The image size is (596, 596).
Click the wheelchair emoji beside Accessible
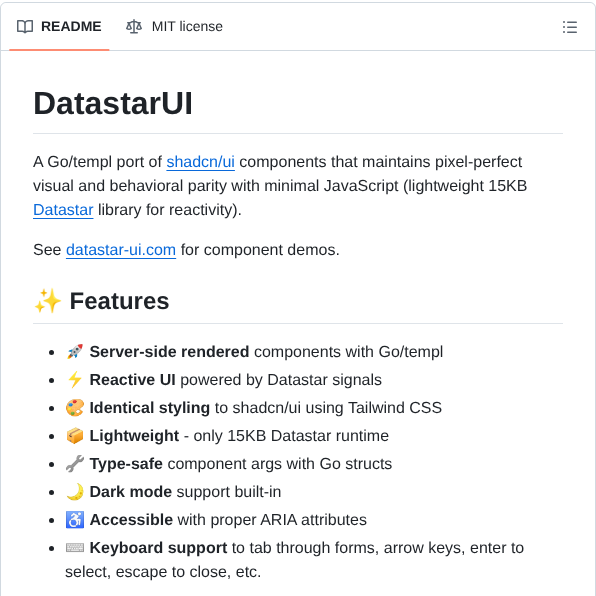[75, 520]
